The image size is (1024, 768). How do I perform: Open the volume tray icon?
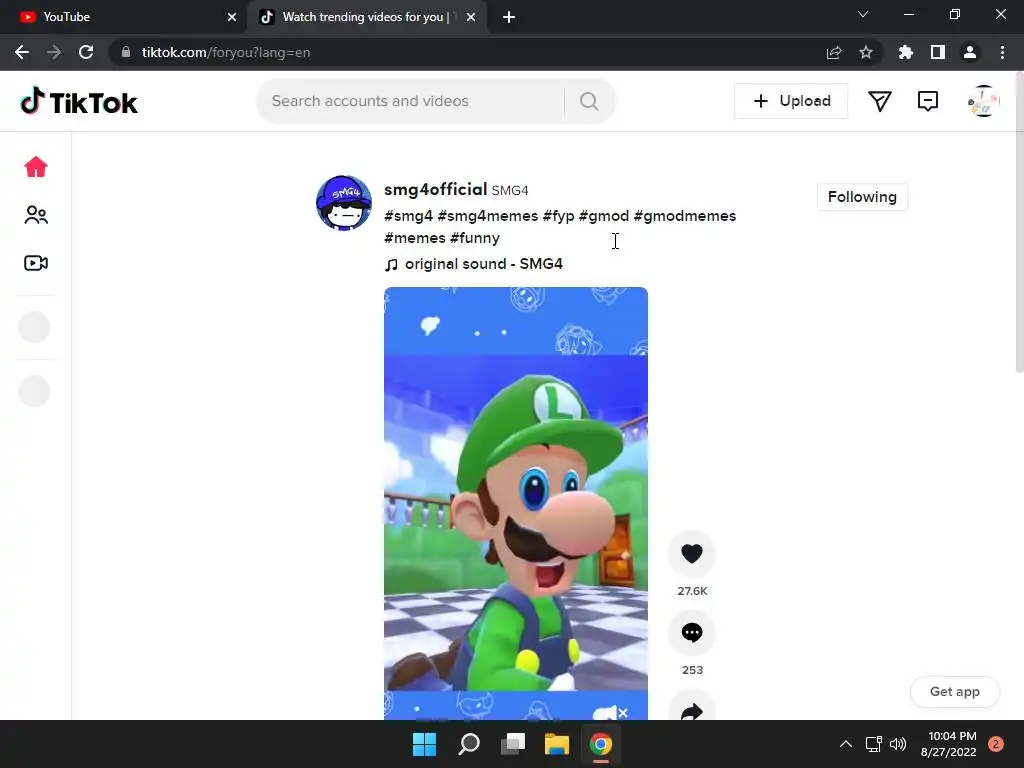pos(898,744)
